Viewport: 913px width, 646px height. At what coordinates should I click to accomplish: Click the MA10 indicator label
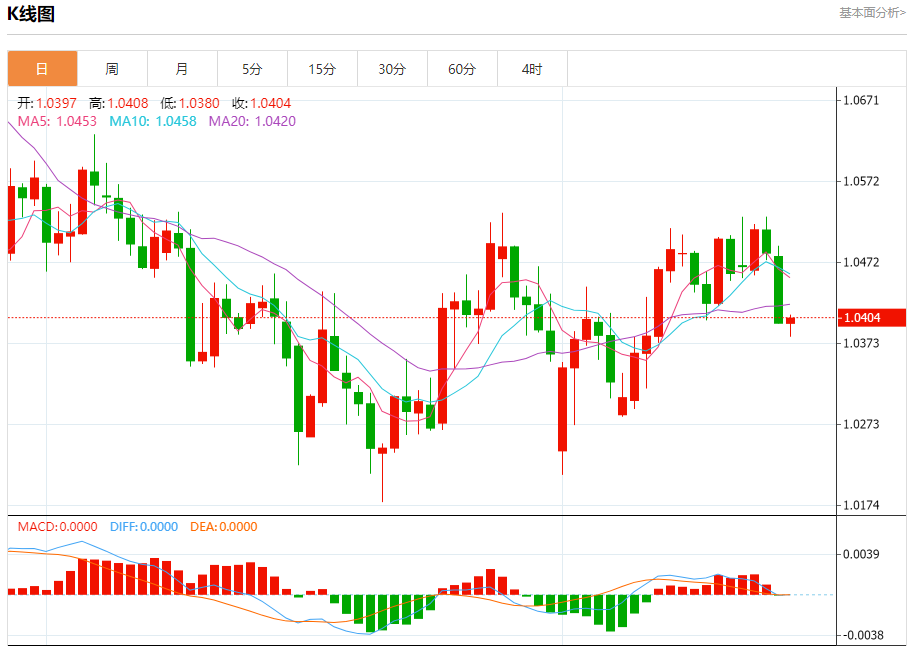coord(153,121)
